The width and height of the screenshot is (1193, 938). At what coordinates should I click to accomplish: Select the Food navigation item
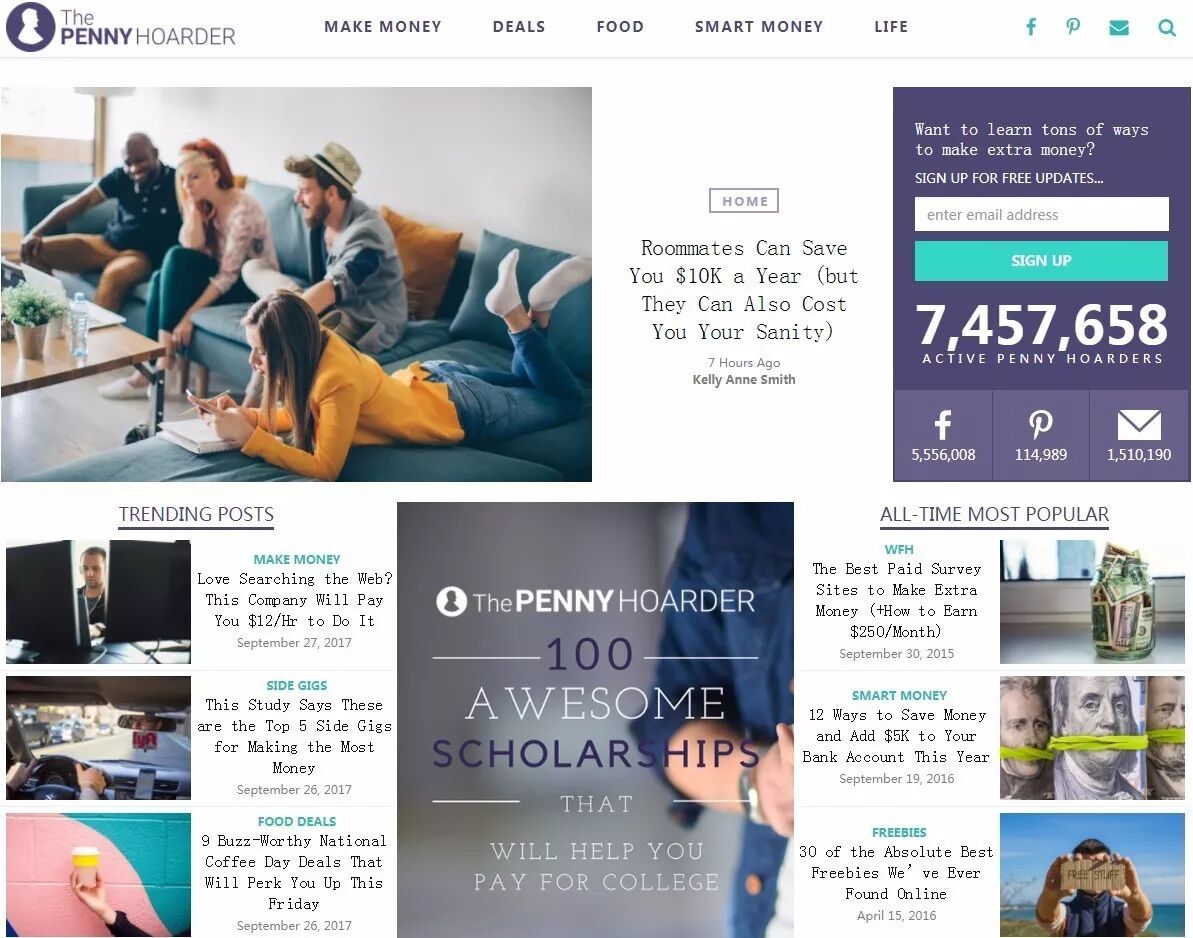[x=620, y=27]
